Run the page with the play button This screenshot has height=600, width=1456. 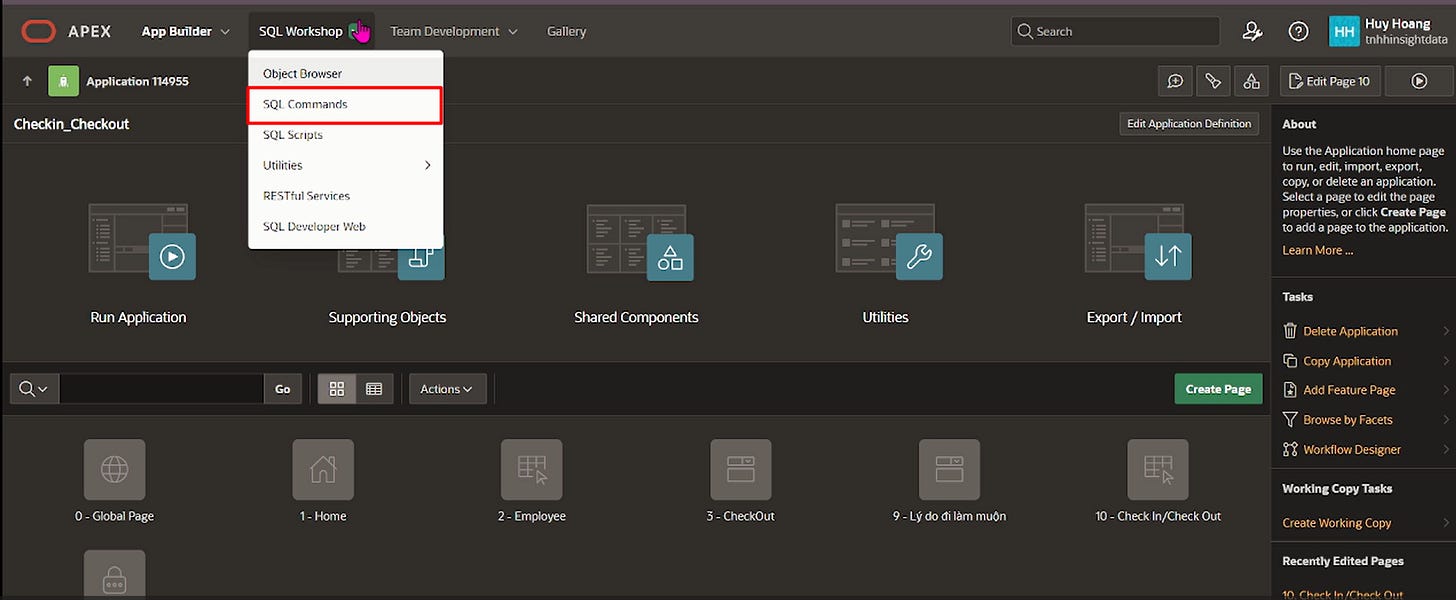(x=1419, y=81)
